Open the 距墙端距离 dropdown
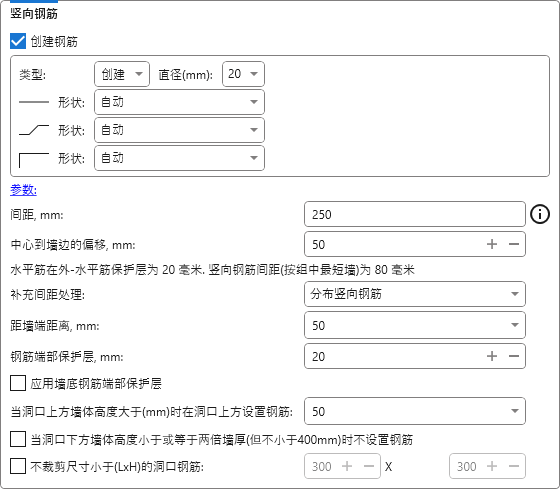Viewport: 560px width, 489px height. click(415, 325)
